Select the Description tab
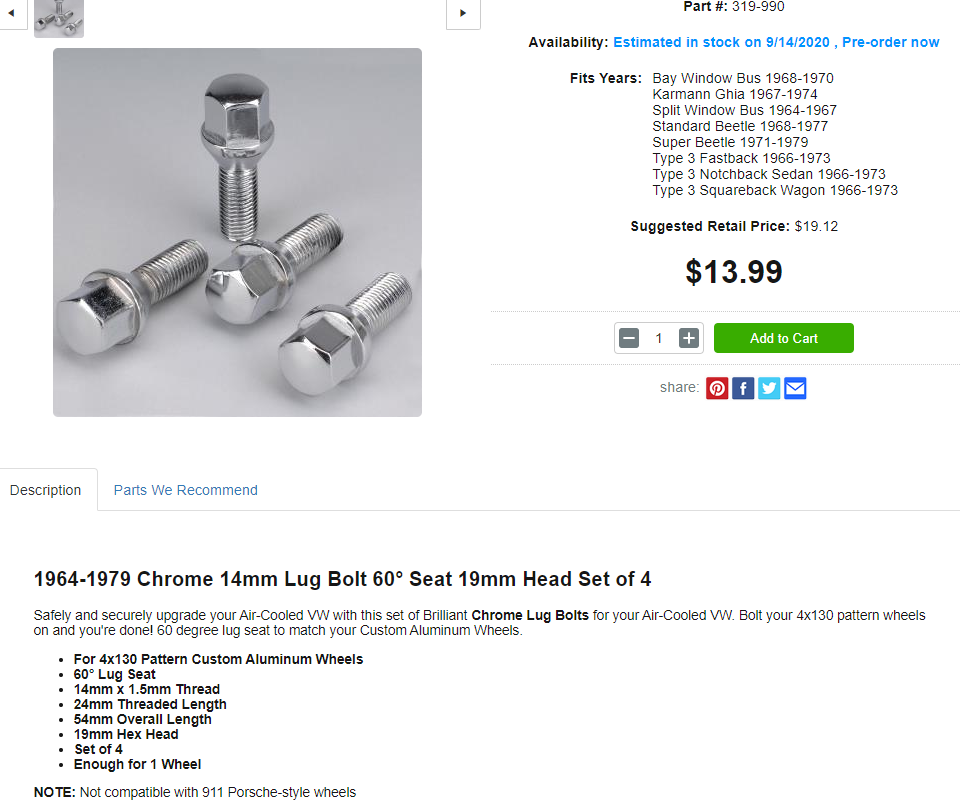Viewport: 960px width, 807px height. pyautogui.click(x=45, y=490)
